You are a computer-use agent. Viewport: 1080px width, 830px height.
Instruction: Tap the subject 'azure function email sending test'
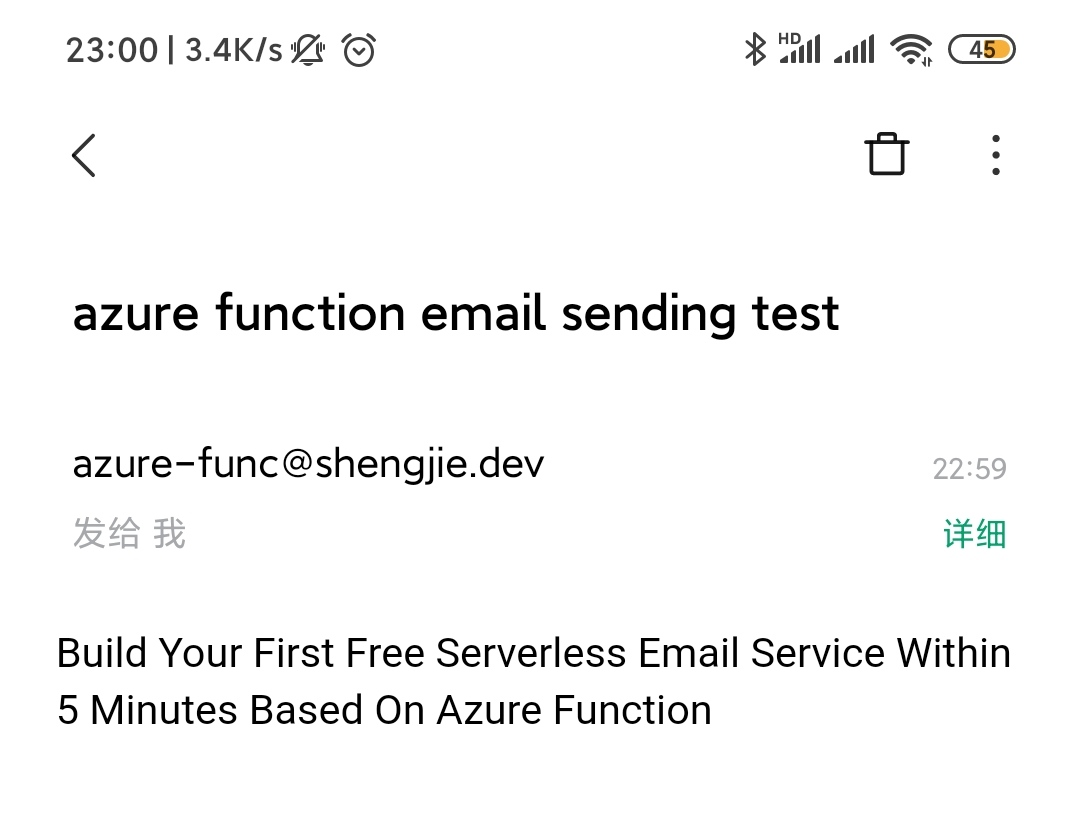pos(456,313)
